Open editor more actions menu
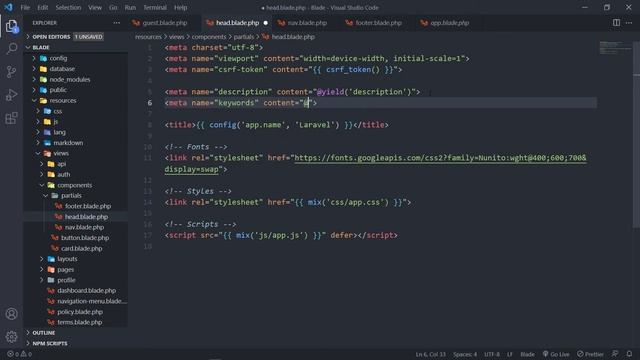 629,23
